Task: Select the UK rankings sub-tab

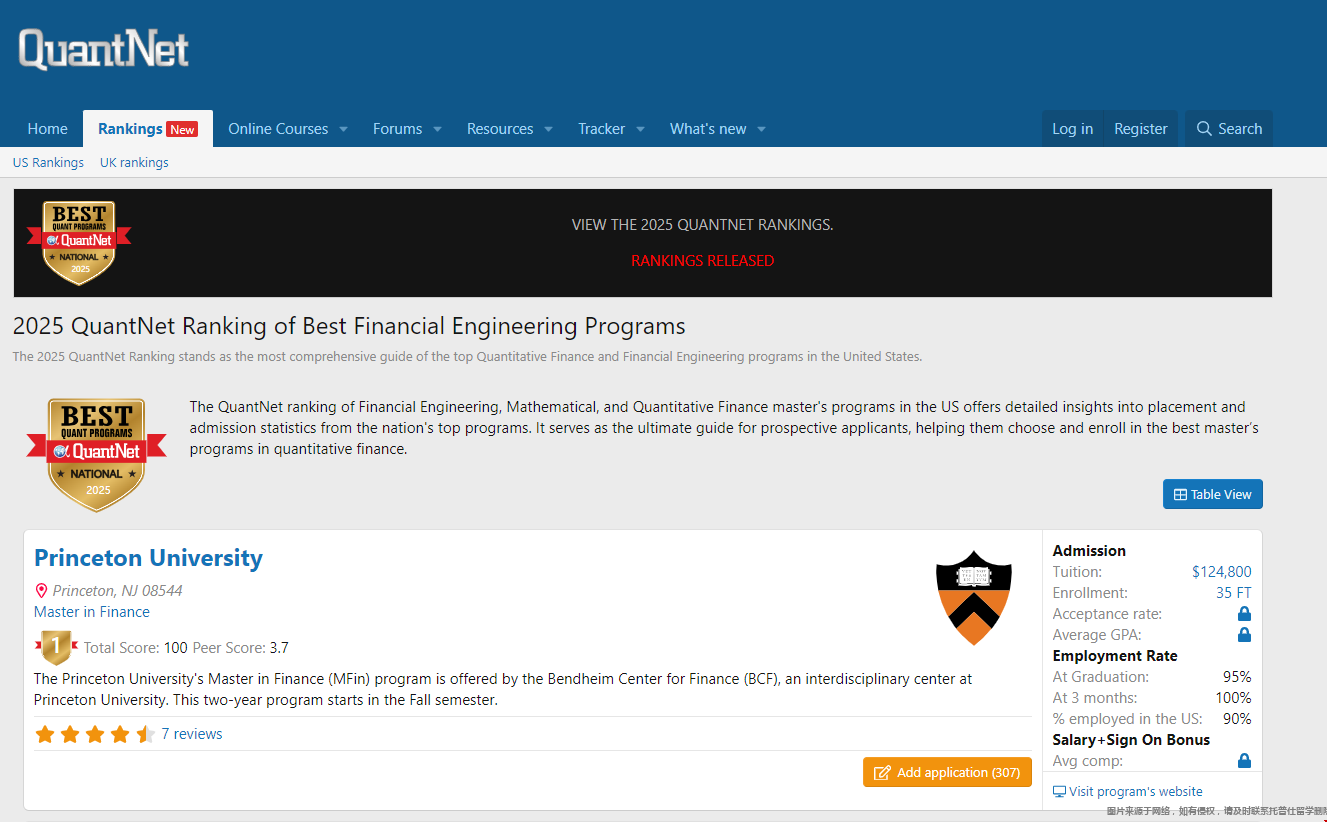Action: pos(134,162)
